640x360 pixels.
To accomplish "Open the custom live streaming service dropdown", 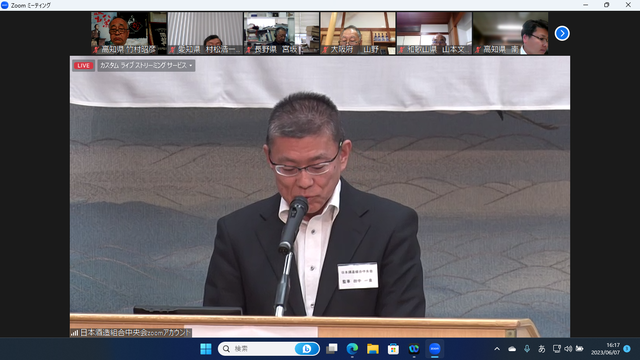I will click(x=146, y=65).
